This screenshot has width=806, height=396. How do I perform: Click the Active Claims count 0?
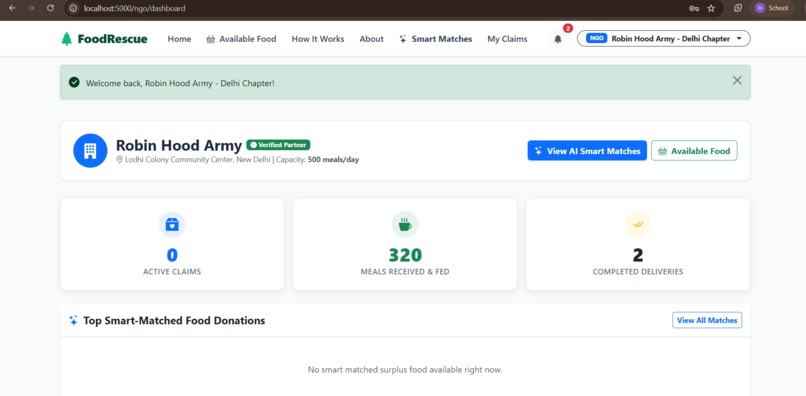click(x=172, y=255)
